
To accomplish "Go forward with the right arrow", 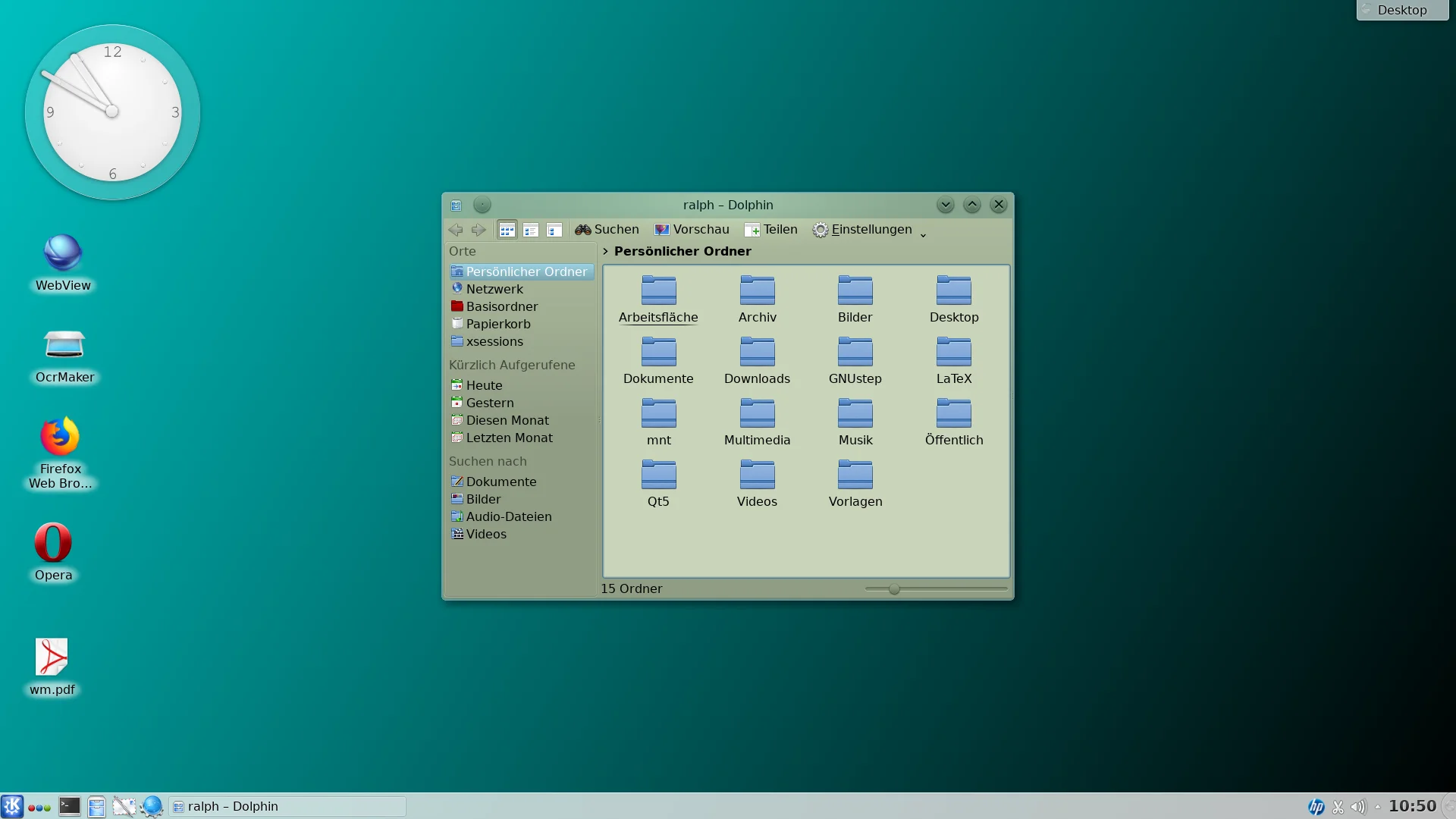I will pyautogui.click(x=479, y=230).
